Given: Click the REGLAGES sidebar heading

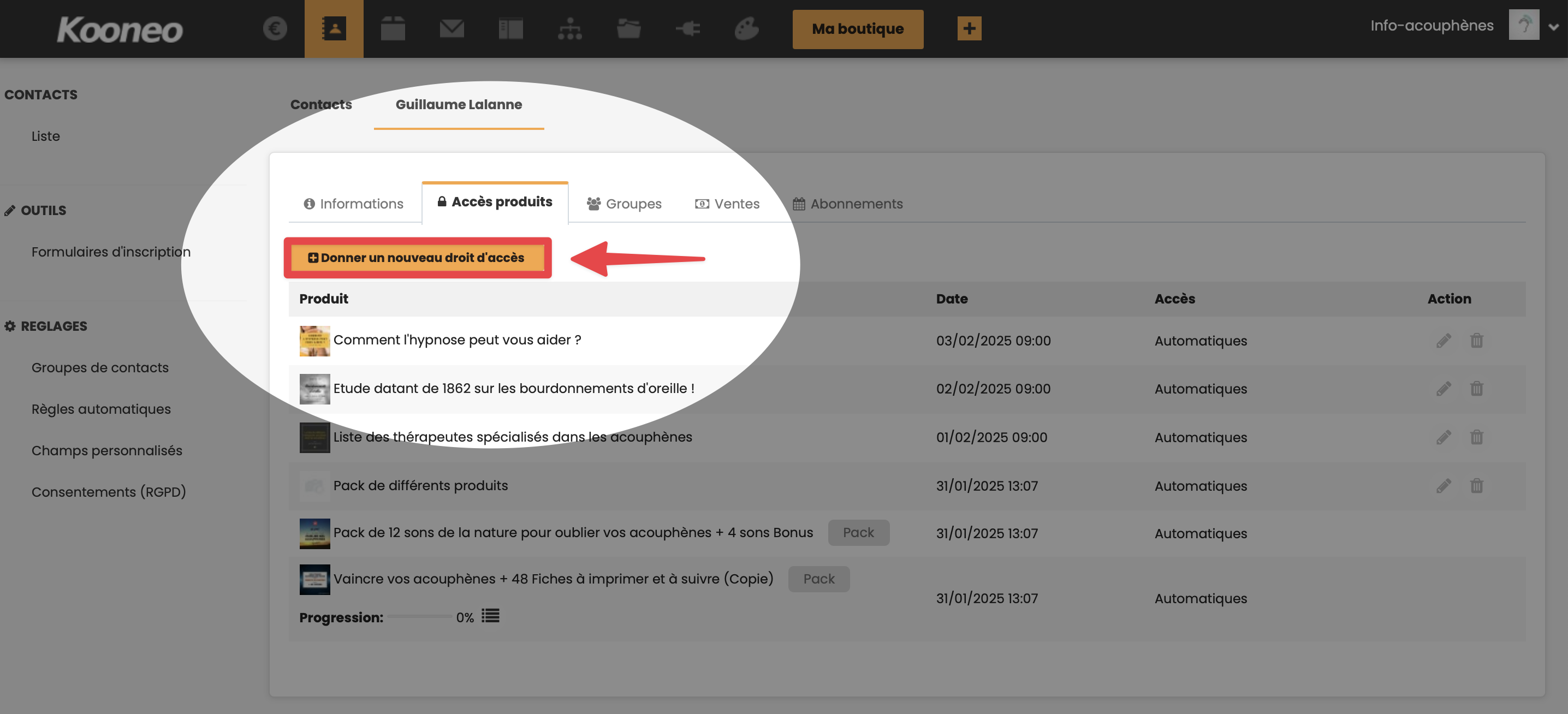Looking at the screenshot, I should [x=46, y=326].
